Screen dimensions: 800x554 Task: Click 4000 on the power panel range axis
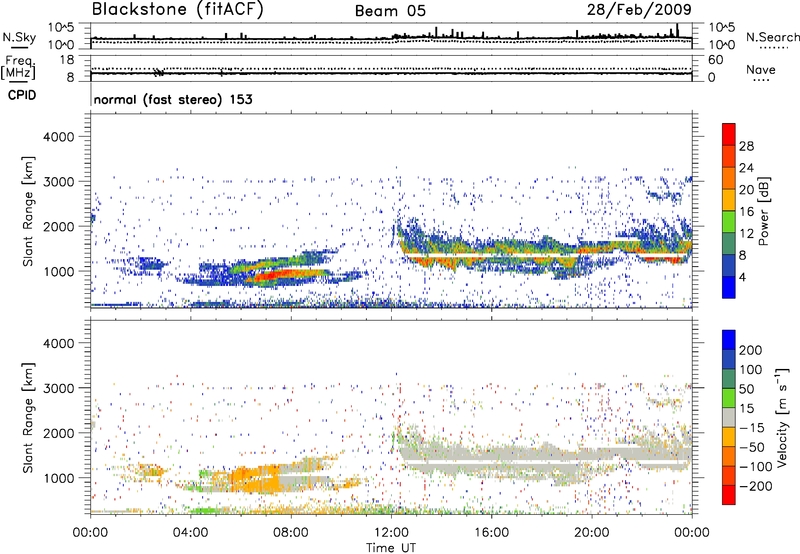tap(59, 137)
